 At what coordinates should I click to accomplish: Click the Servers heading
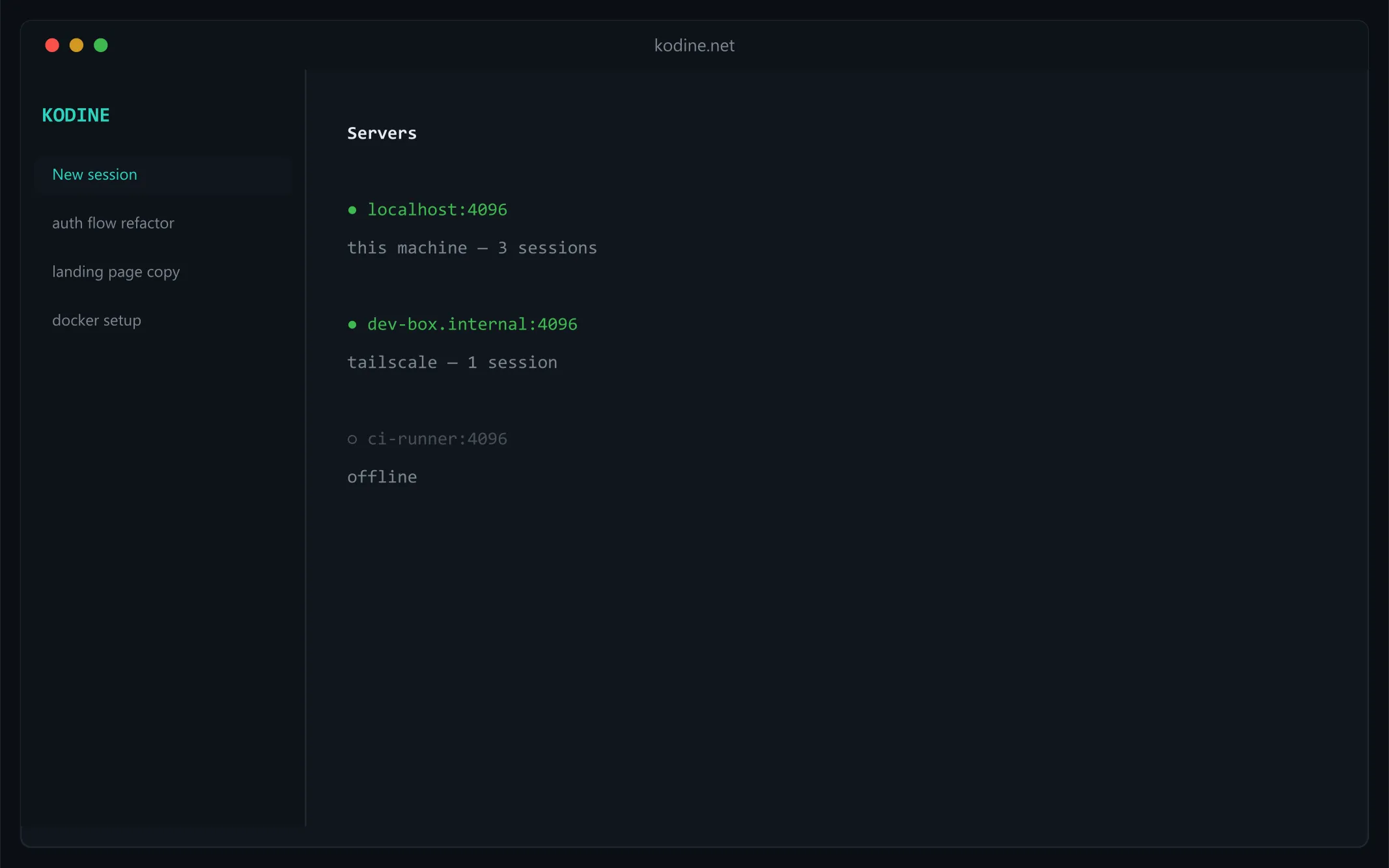pyautogui.click(x=382, y=133)
